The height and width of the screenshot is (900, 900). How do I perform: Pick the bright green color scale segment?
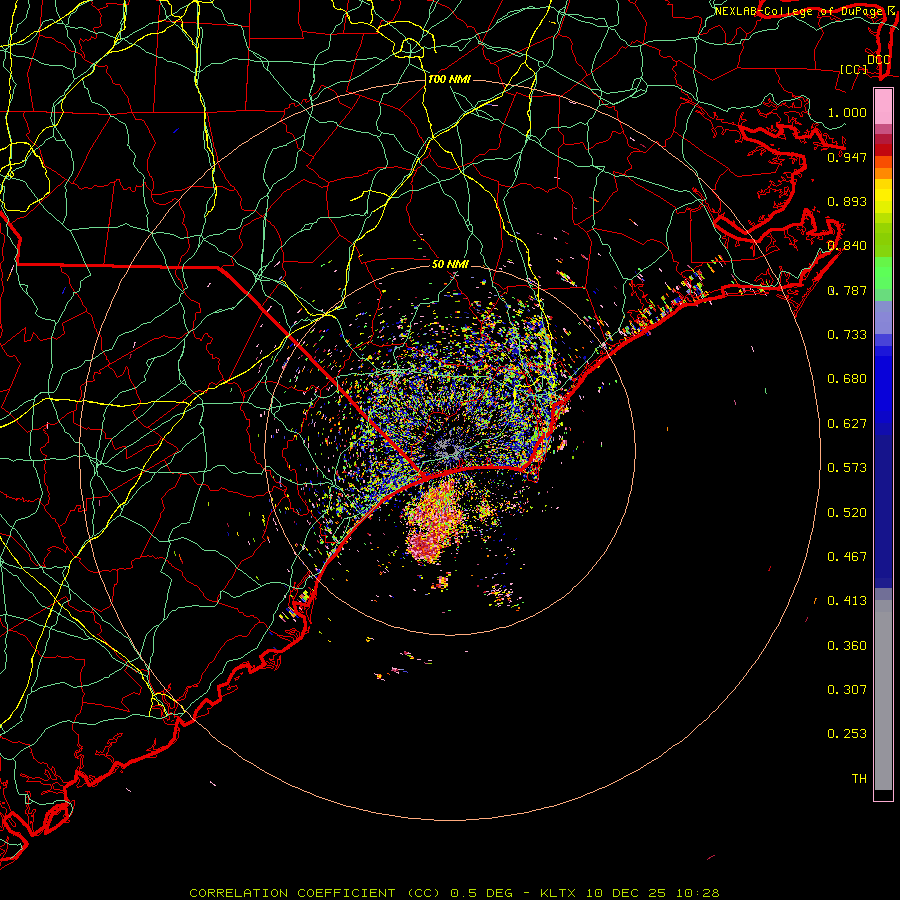coord(883,273)
